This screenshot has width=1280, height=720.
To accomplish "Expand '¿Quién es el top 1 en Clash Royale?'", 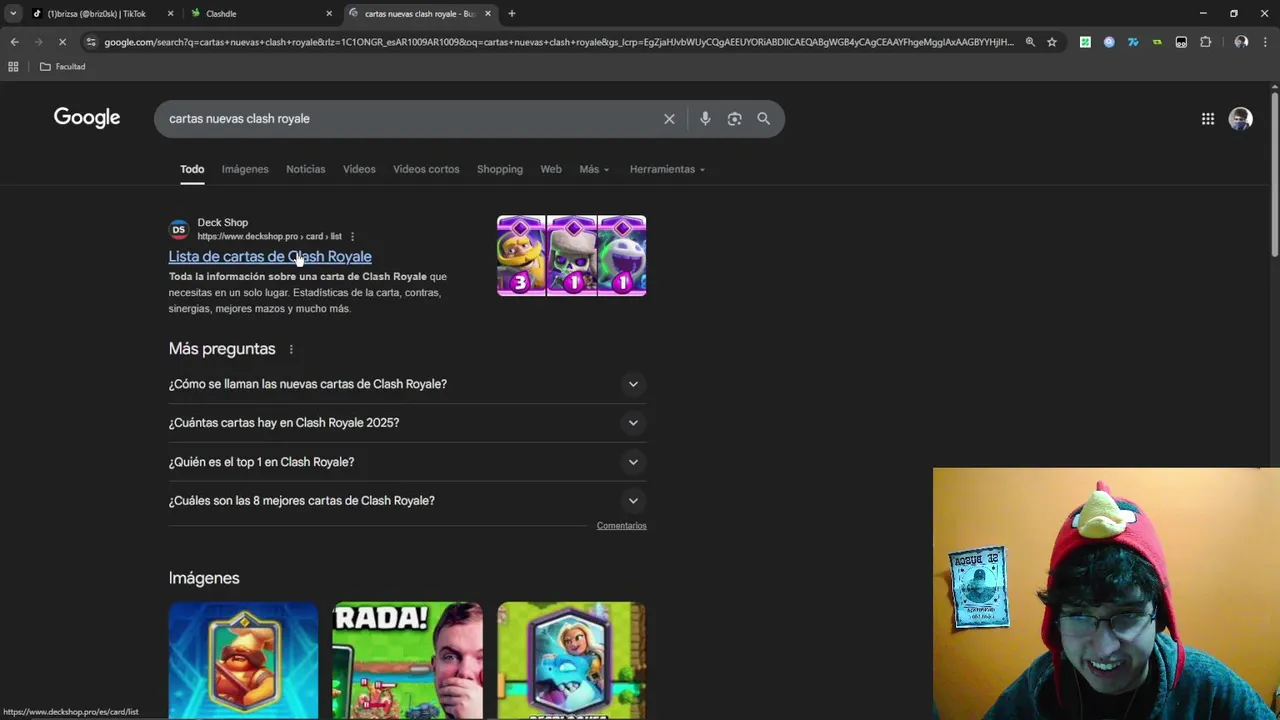I will coord(407,462).
